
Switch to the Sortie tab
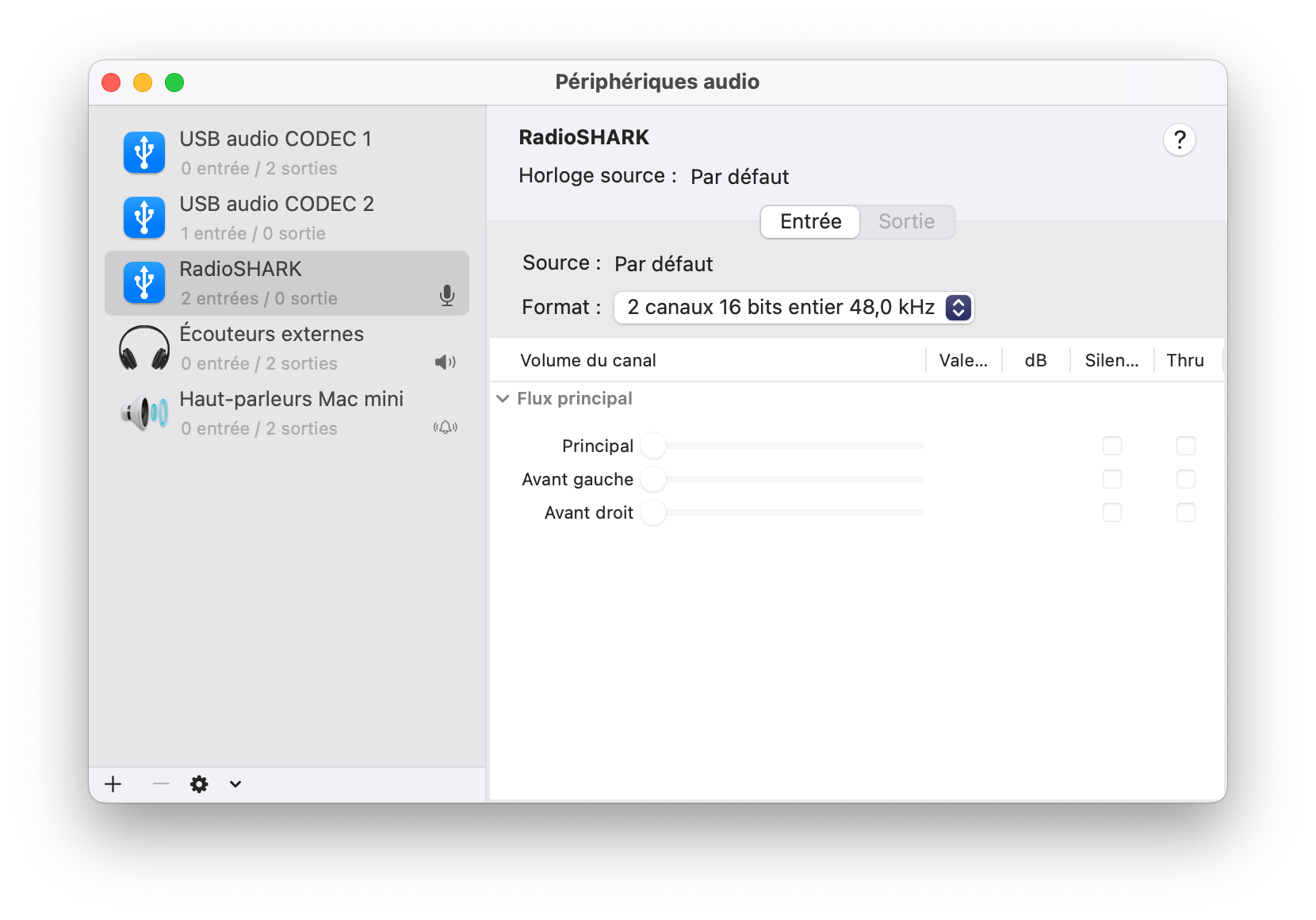(x=907, y=221)
